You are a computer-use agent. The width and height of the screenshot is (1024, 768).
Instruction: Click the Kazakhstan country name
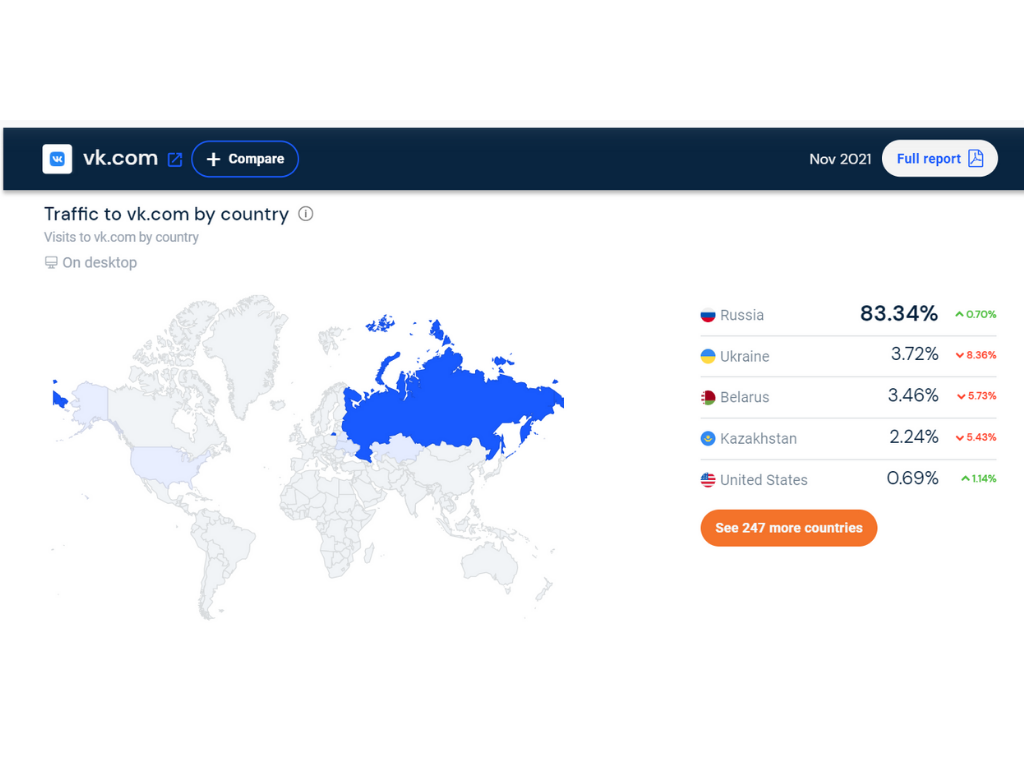[x=758, y=439]
